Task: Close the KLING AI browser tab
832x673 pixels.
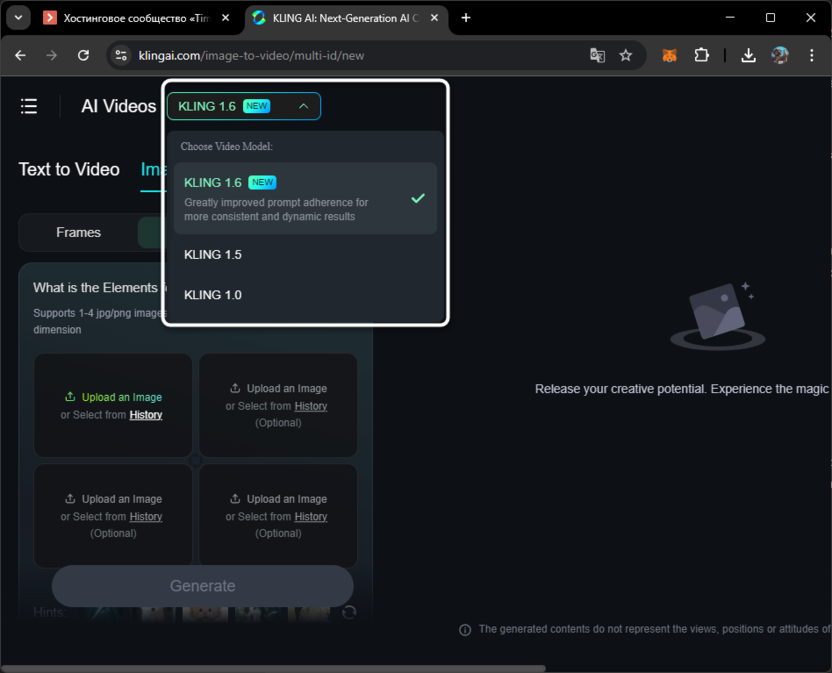Action: (434, 18)
